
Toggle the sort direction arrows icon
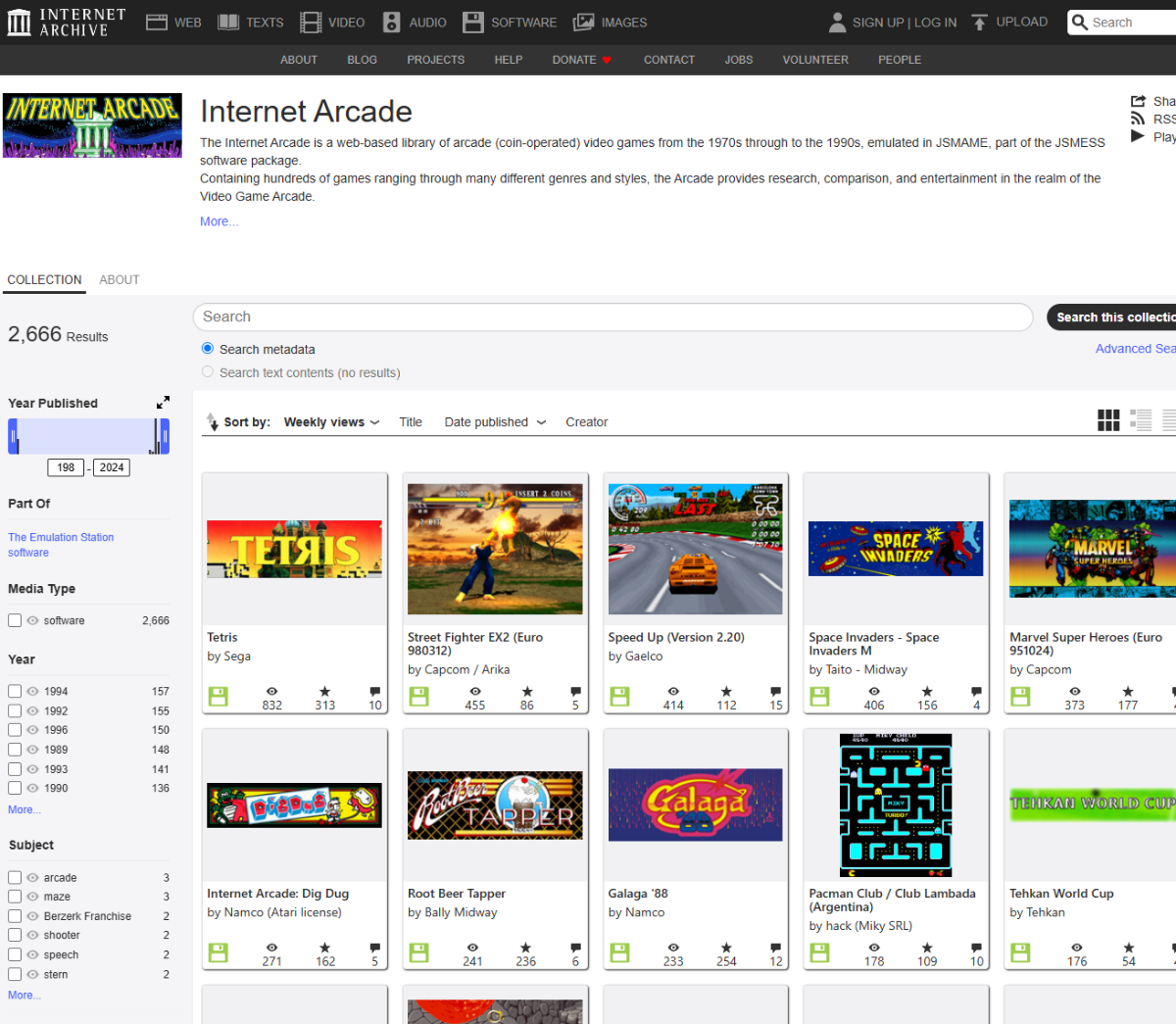[x=212, y=422]
